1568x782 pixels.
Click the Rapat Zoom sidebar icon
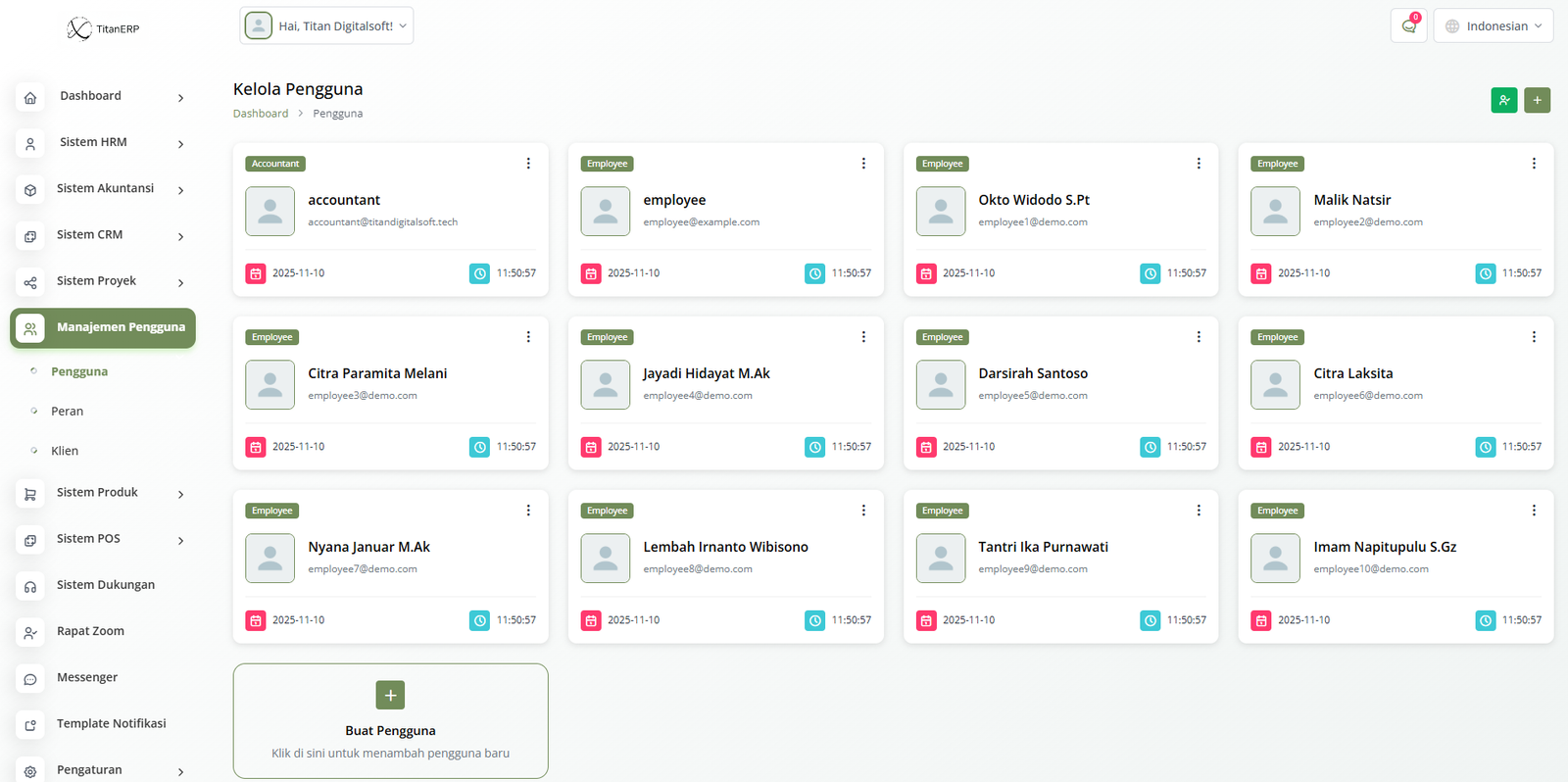[x=30, y=632]
